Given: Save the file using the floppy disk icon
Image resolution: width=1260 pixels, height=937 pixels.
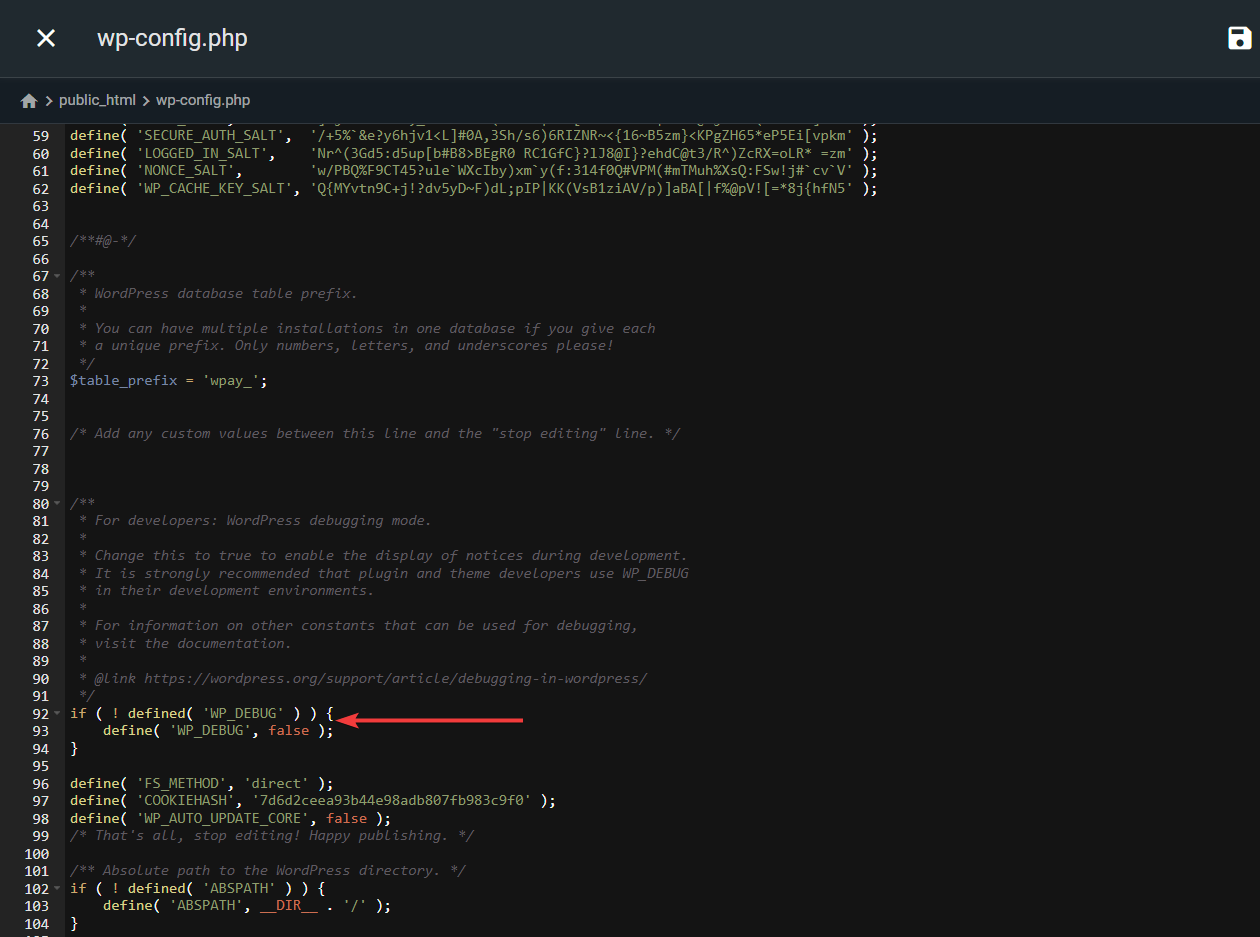Looking at the screenshot, I should (x=1239, y=38).
